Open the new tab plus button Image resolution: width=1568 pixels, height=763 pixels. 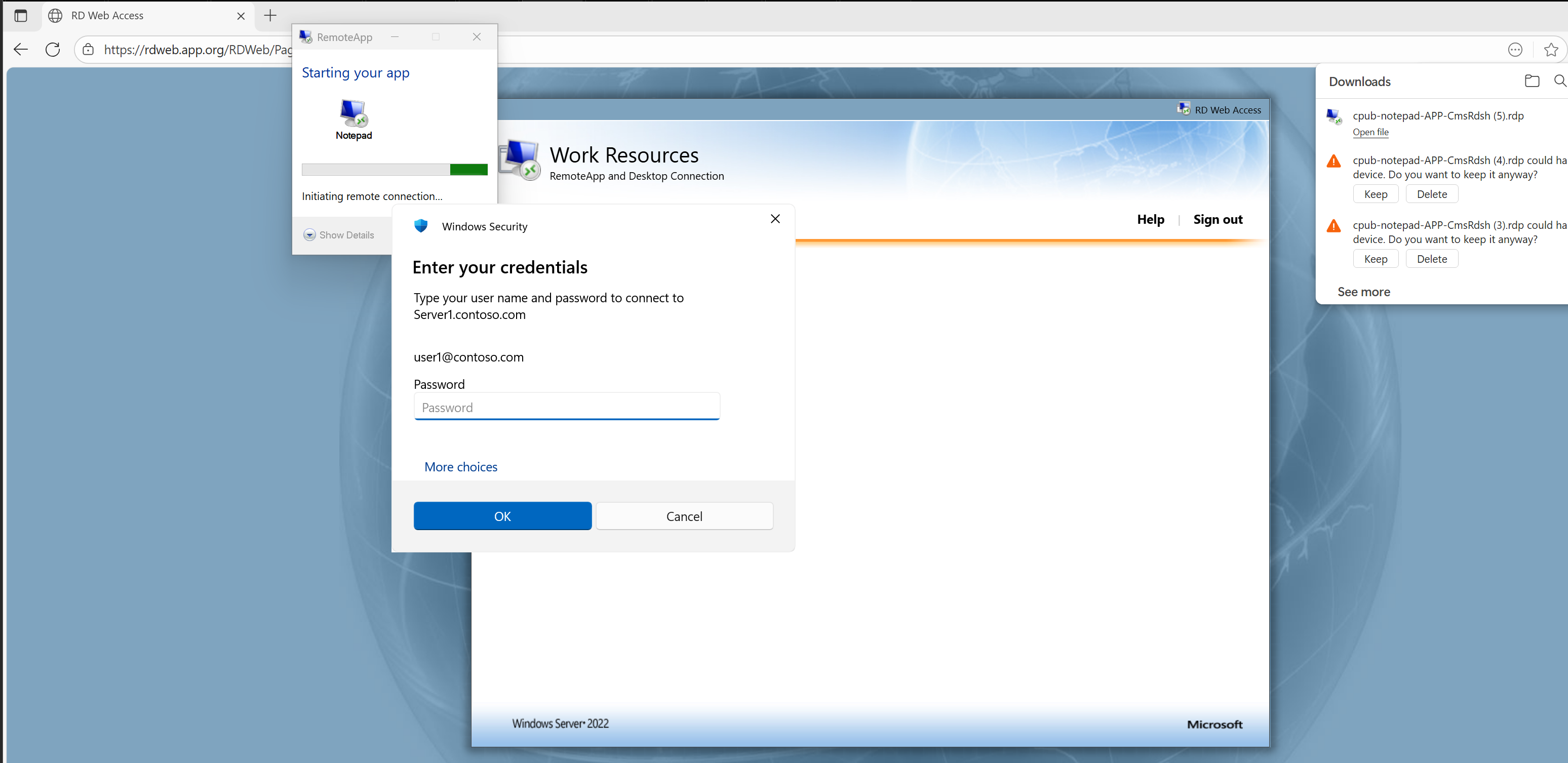(x=270, y=15)
